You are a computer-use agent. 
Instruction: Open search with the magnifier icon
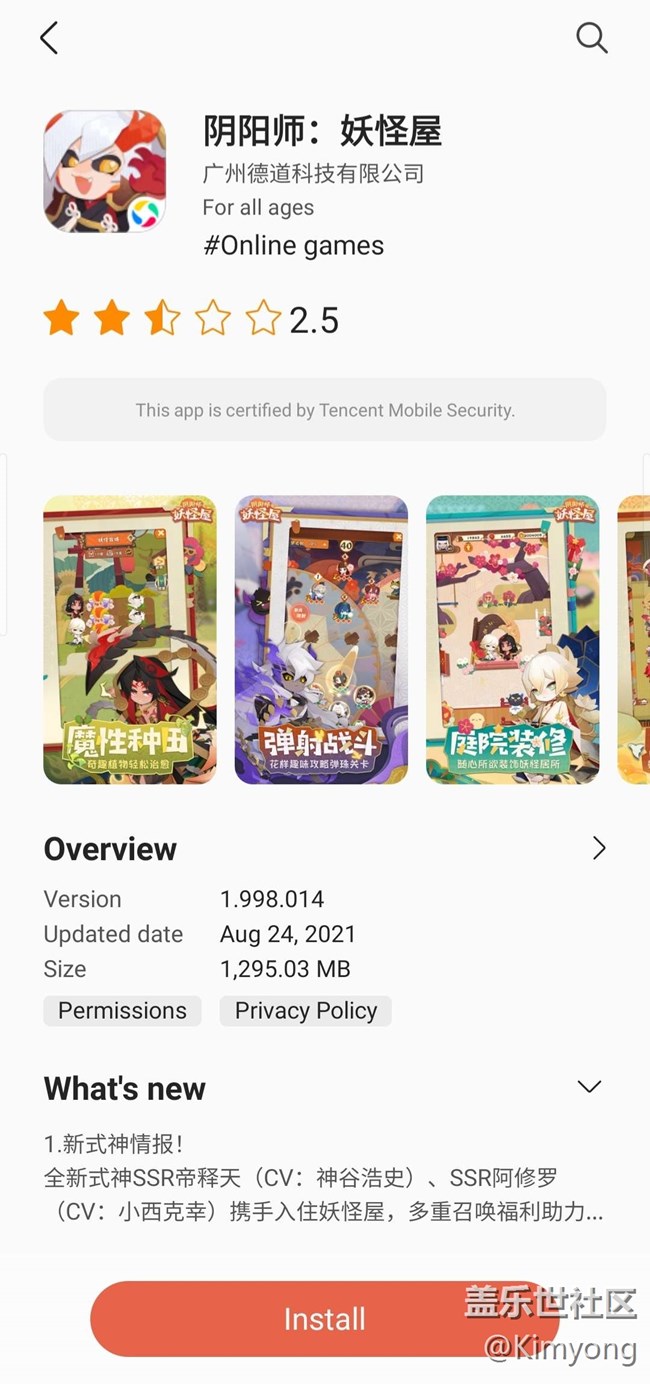click(x=592, y=38)
